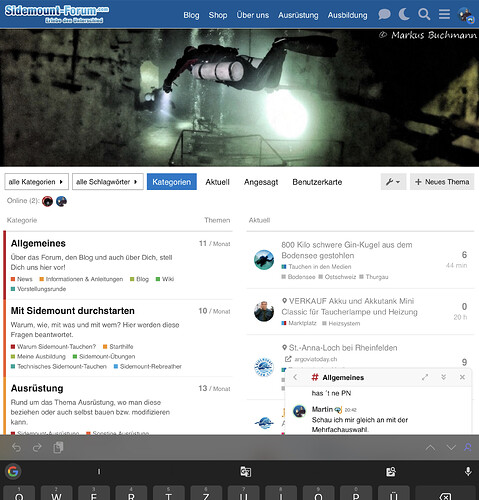Open the Blog menu item
Screen dimensions: 479x500
pos(191,15)
